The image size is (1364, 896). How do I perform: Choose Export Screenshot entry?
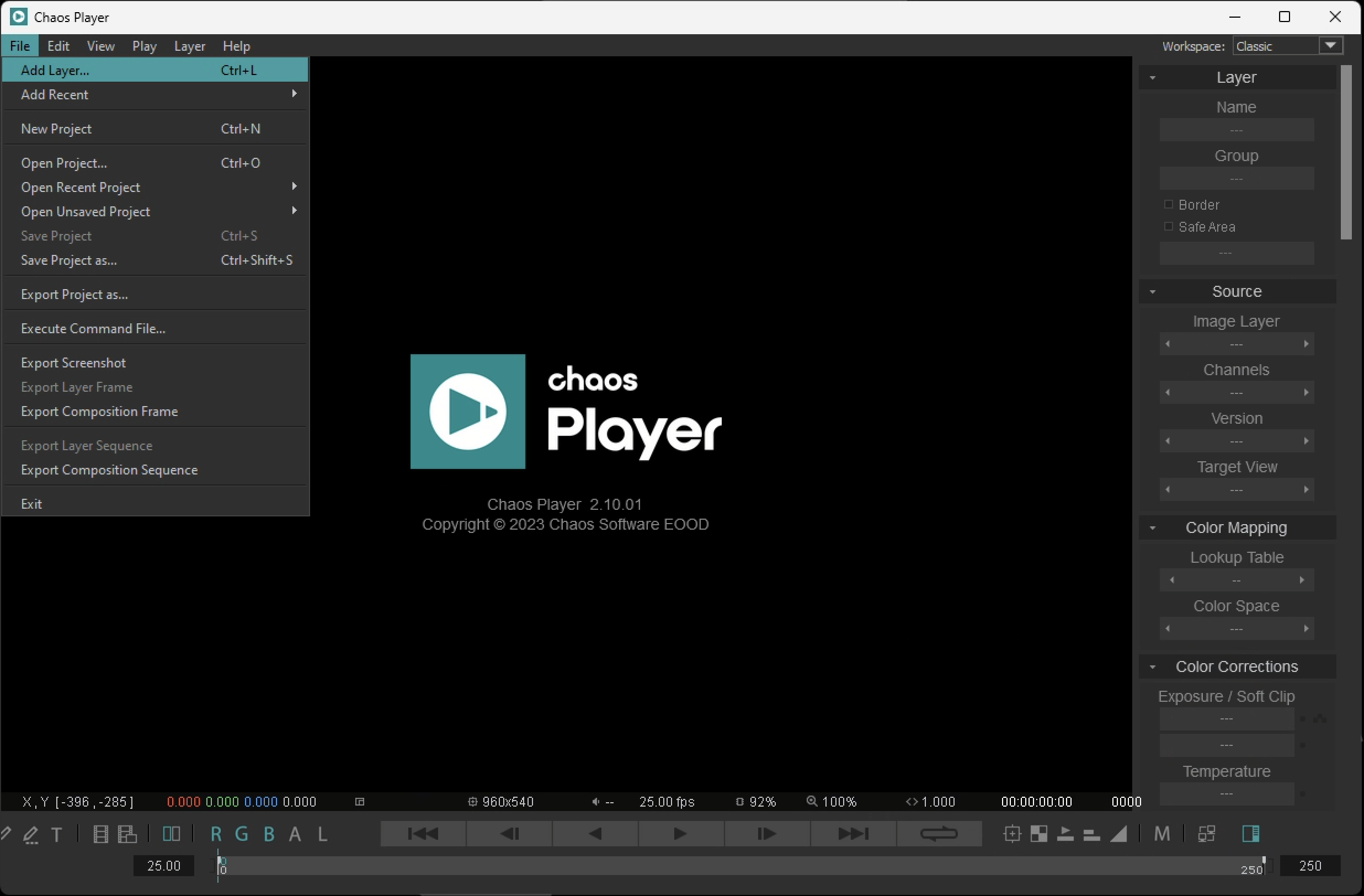pyautogui.click(x=155, y=363)
